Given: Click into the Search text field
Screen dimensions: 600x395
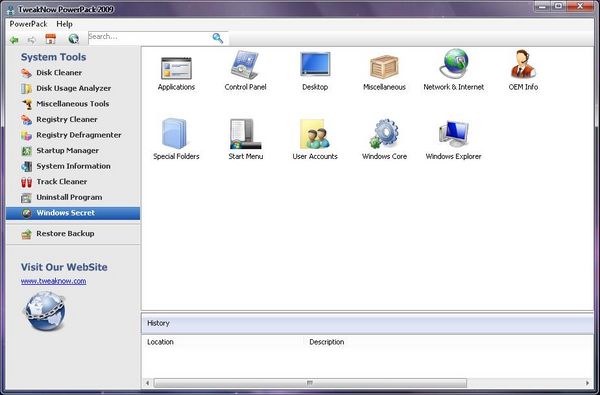Looking at the screenshot, I should (149, 38).
